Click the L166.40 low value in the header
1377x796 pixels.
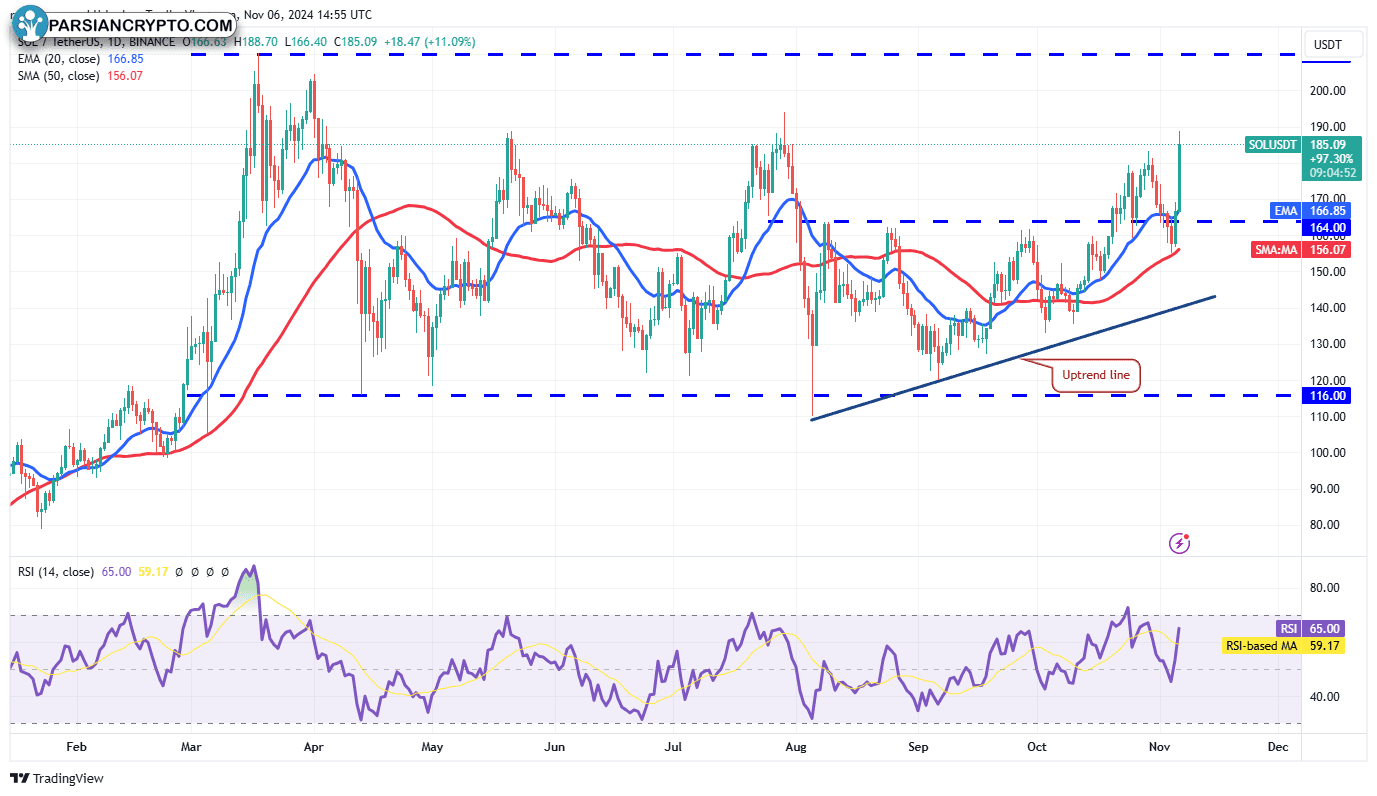(x=307, y=42)
